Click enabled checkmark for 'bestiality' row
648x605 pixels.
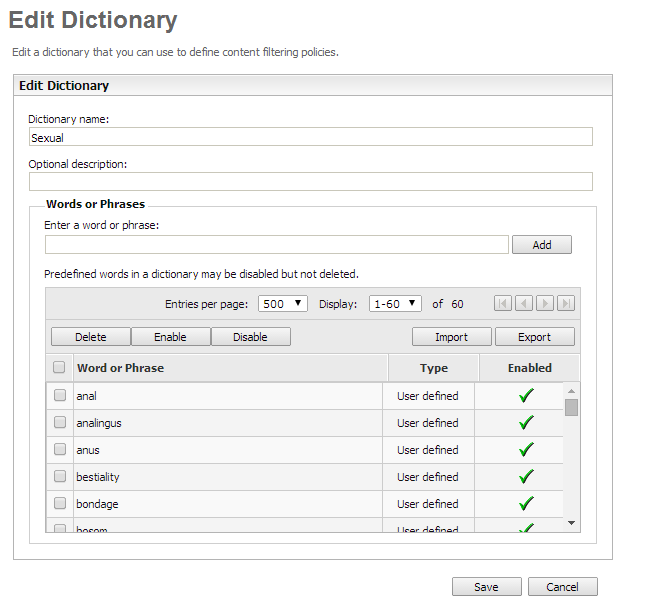[x=527, y=477]
